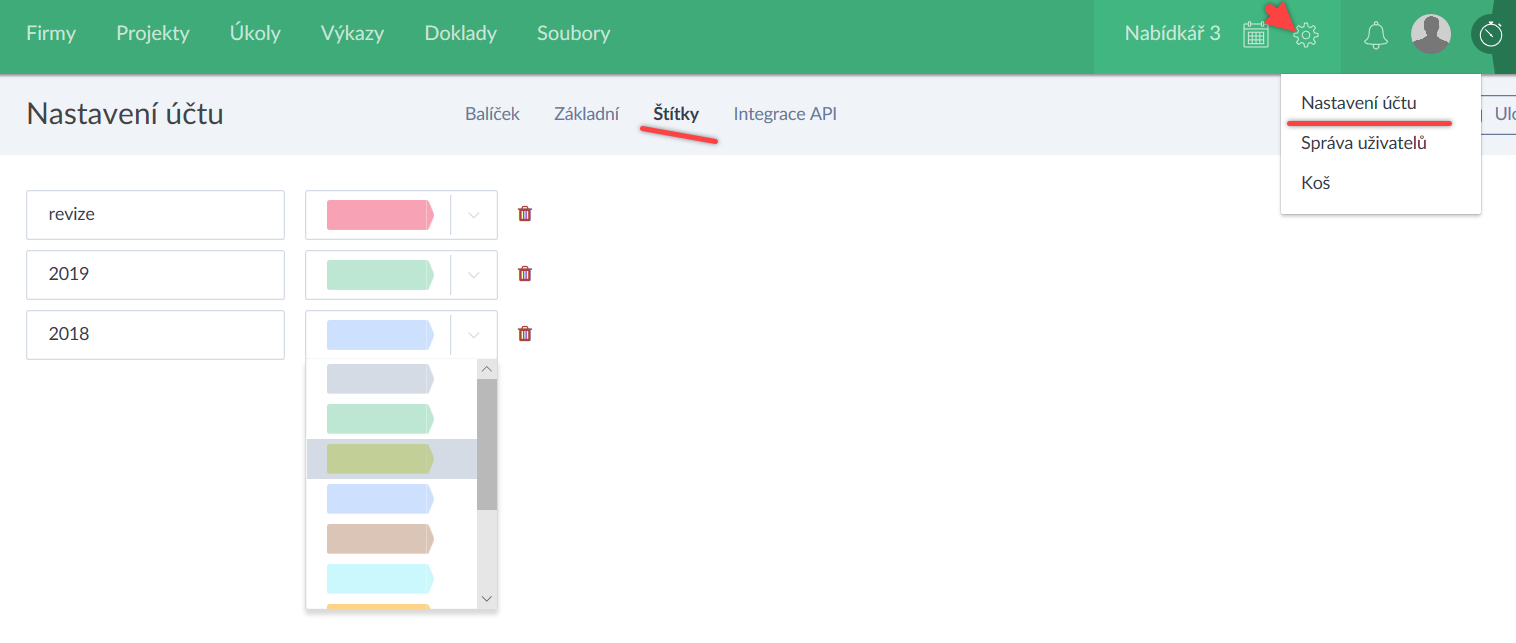Expand color dropdown for revize label
Viewport: 1516px width, 643px height.
474,215
